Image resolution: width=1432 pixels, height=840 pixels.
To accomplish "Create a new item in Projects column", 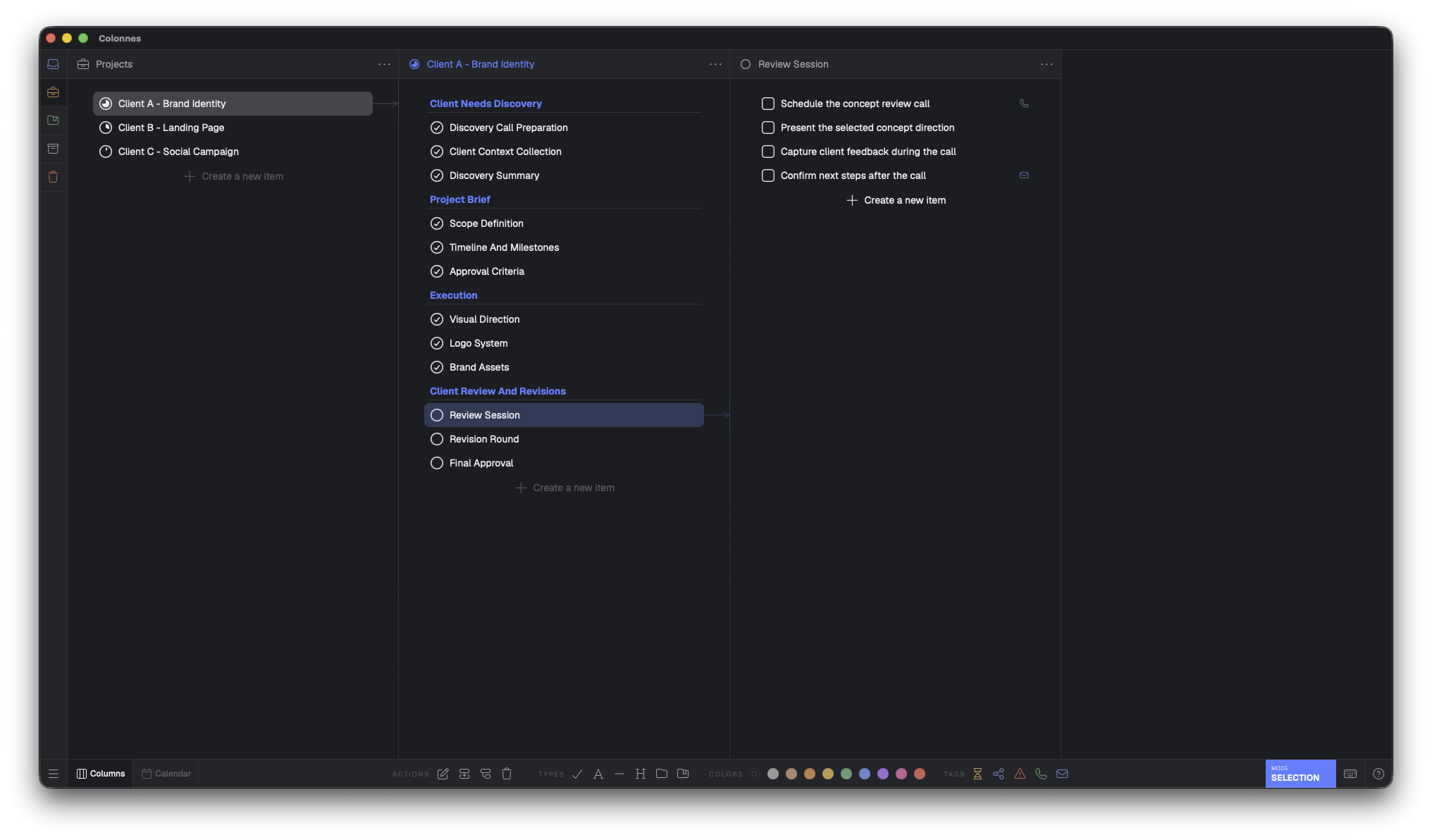I will (x=233, y=176).
